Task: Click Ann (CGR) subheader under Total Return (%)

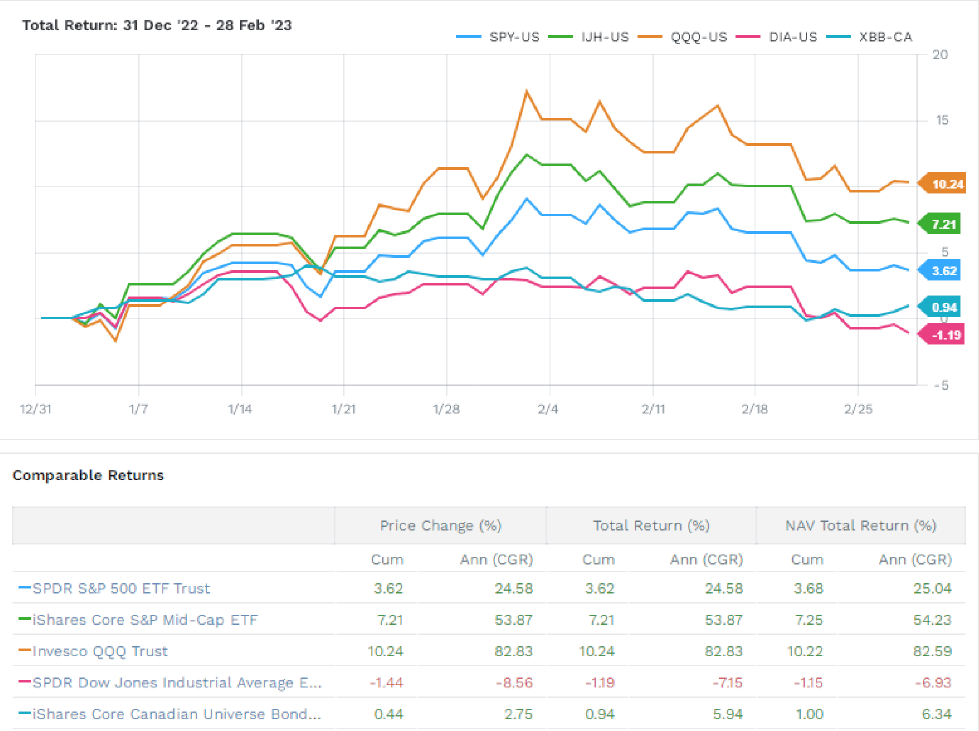Action: [x=706, y=559]
